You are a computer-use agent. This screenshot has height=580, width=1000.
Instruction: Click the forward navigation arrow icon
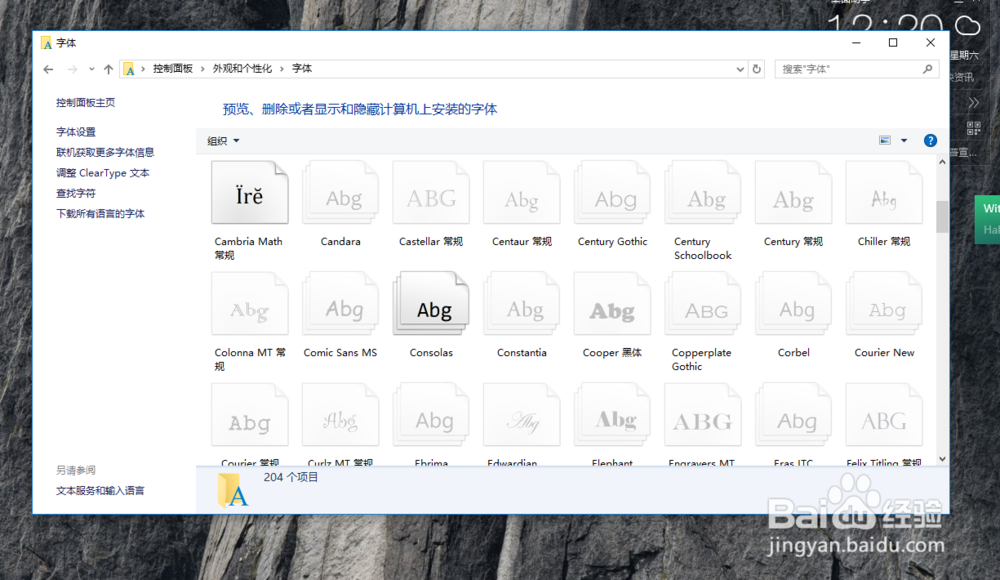71,68
